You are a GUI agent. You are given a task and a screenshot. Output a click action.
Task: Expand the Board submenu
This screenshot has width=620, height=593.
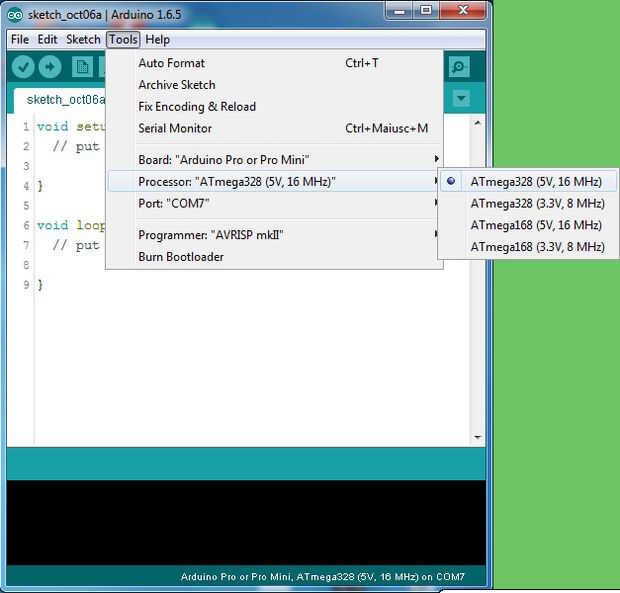pos(274,160)
